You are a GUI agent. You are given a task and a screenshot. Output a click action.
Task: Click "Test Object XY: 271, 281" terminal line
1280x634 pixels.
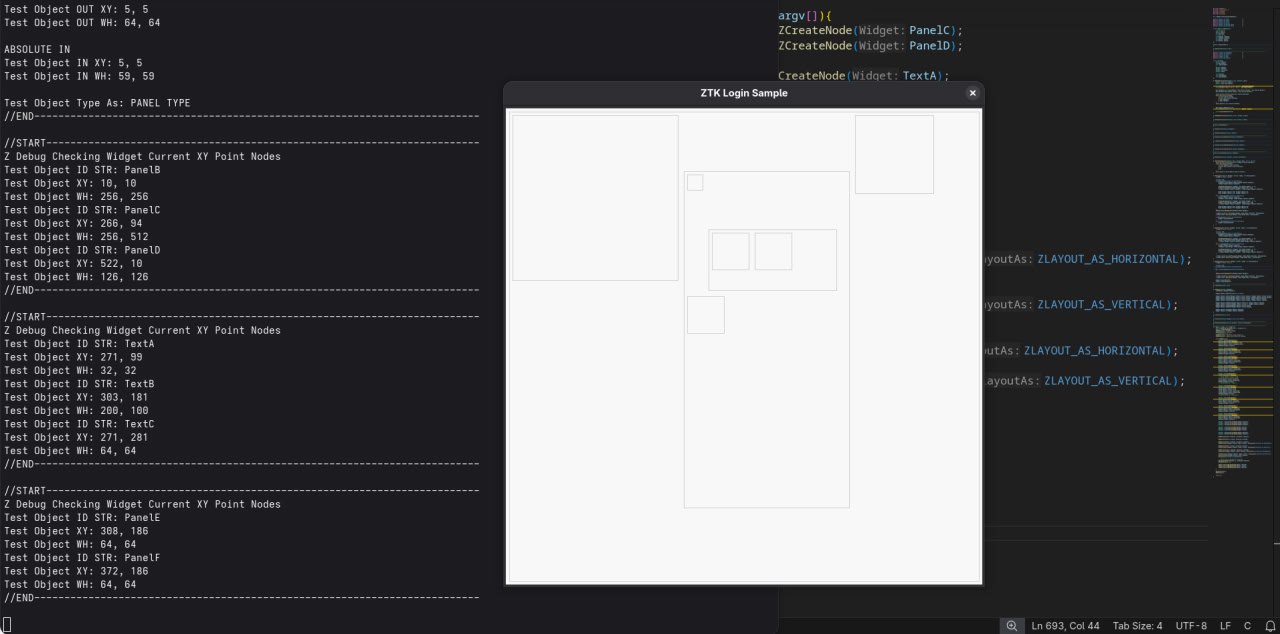pyautogui.click(x=76, y=437)
